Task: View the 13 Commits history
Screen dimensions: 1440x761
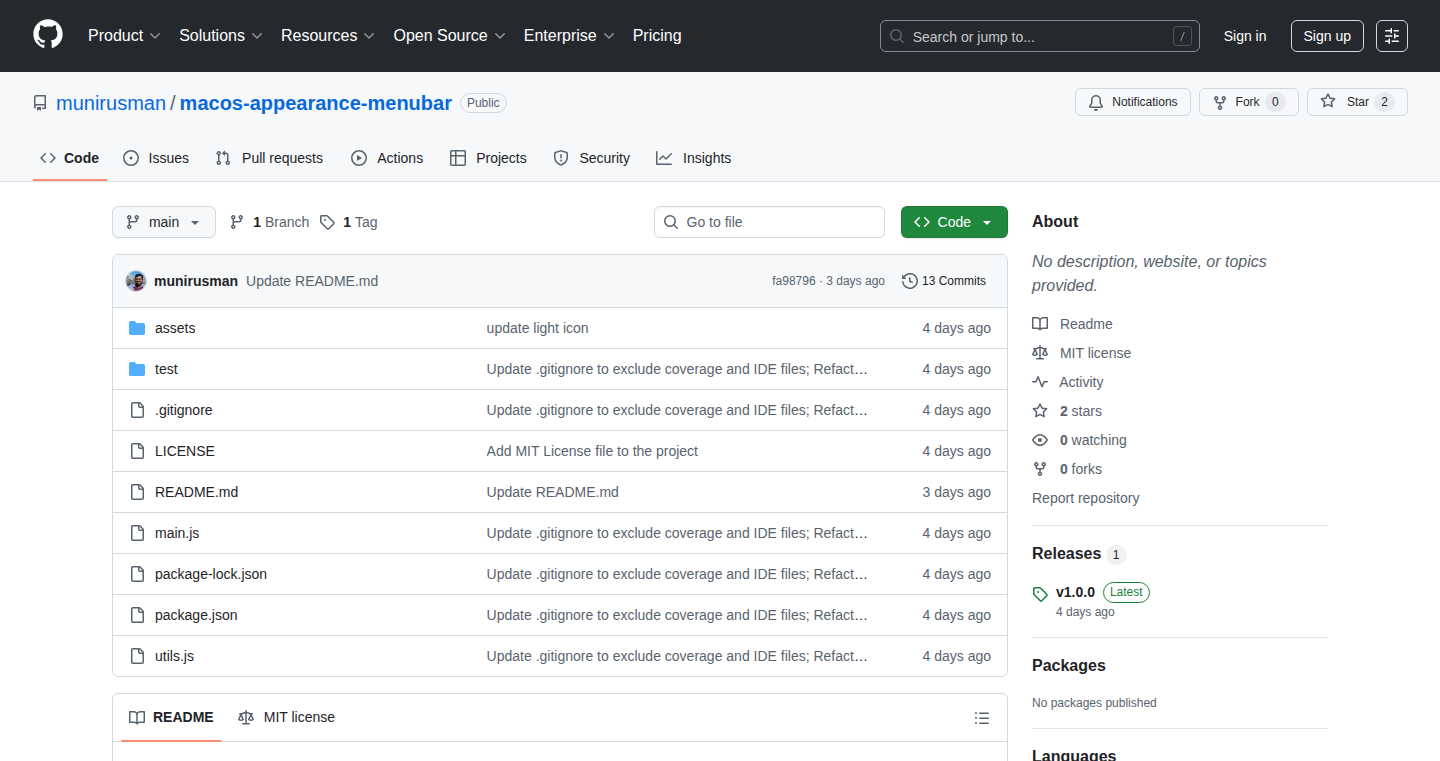Action: point(944,281)
